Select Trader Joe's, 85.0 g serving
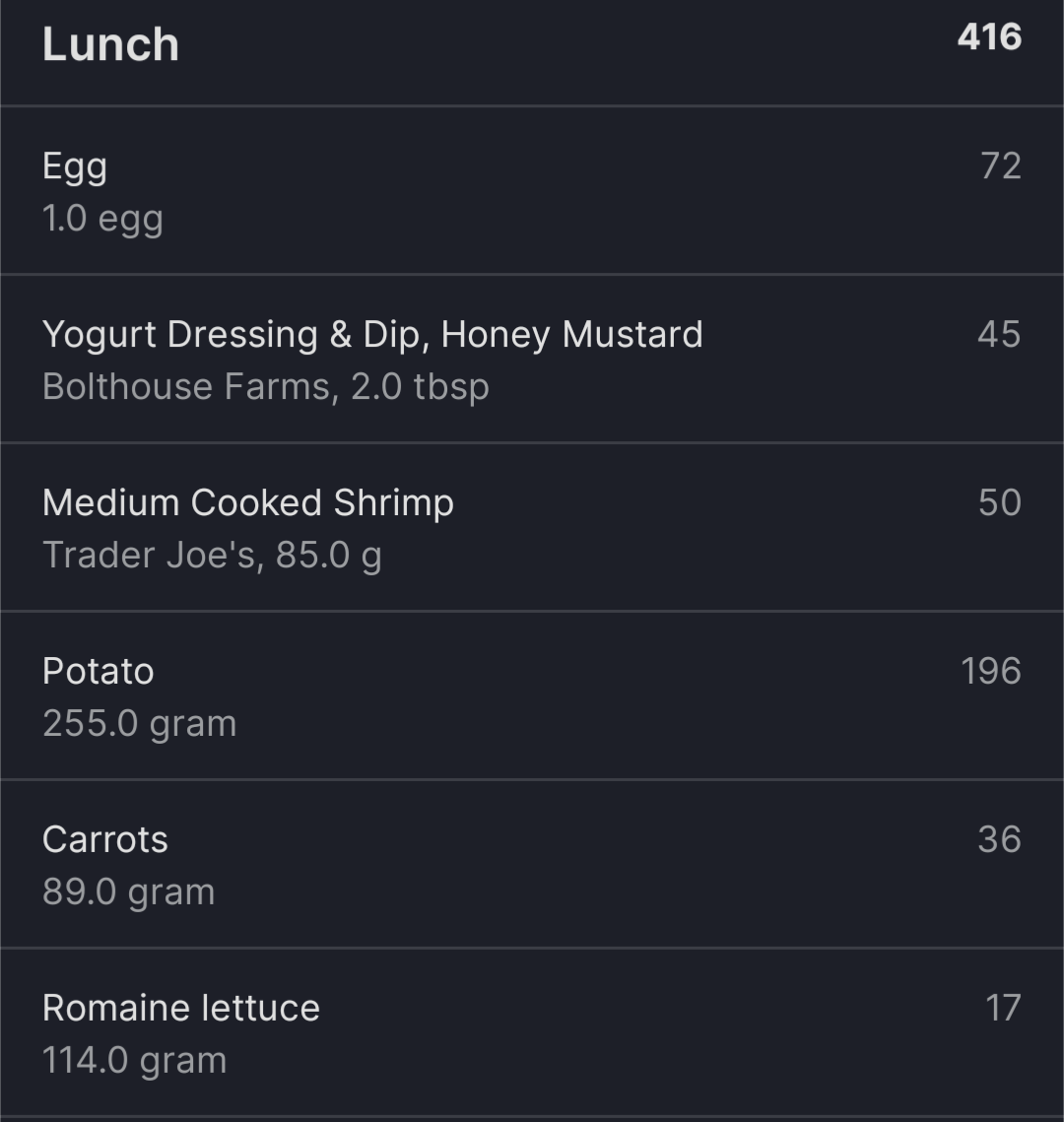The width and height of the screenshot is (1064, 1122). (x=212, y=556)
